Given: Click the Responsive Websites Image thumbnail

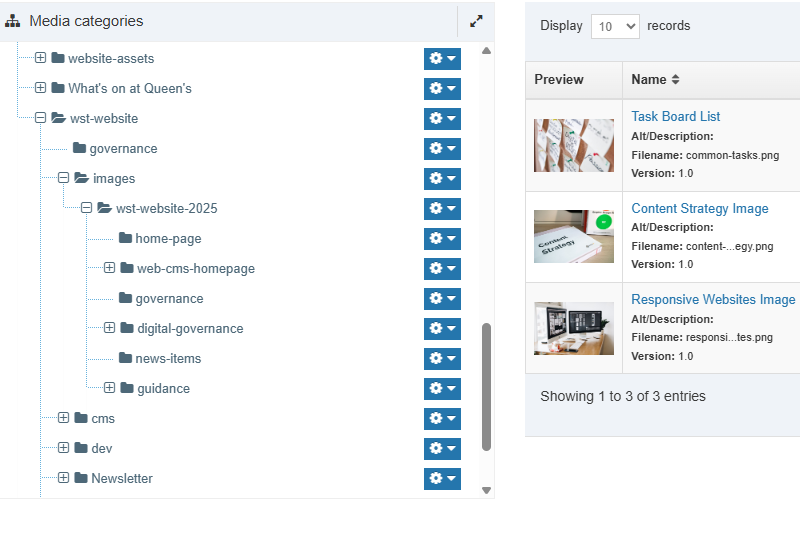Looking at the screenshot, I should 574,329.
